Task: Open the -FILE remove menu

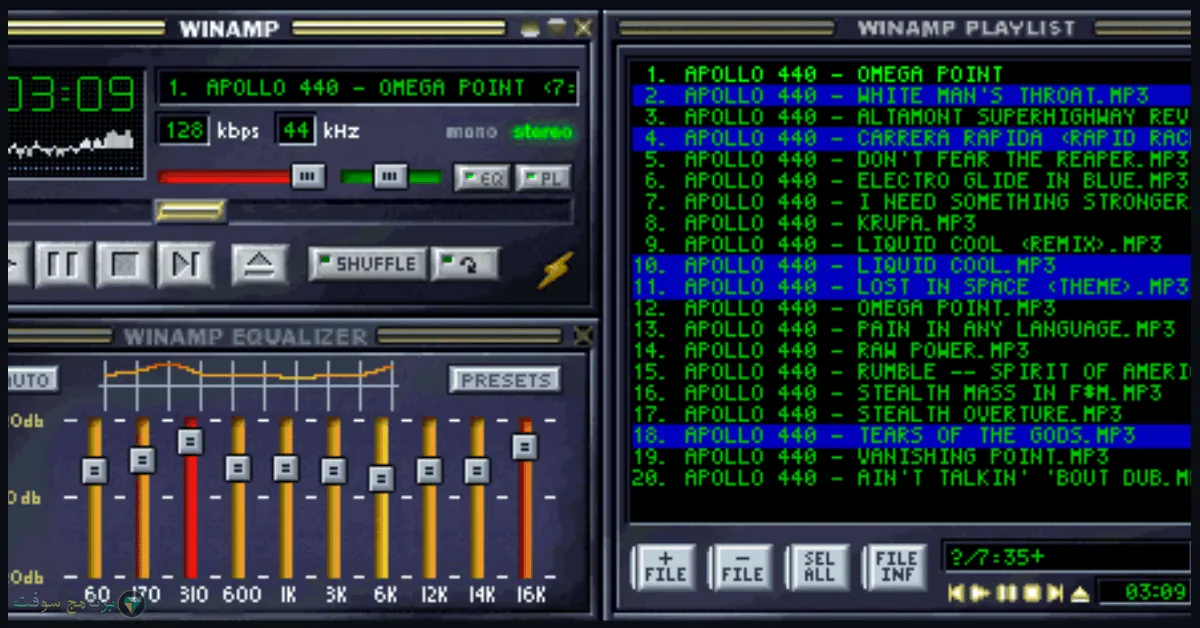Action: [x=741, y=567]
